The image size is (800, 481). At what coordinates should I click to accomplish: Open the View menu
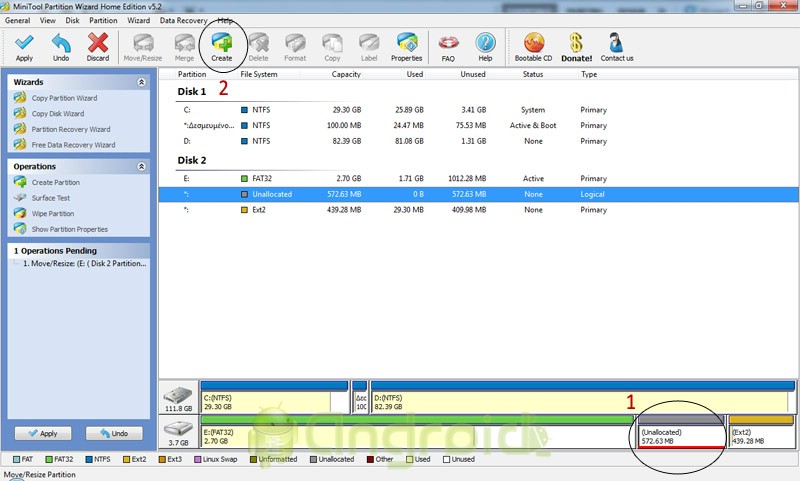(47, 20)
